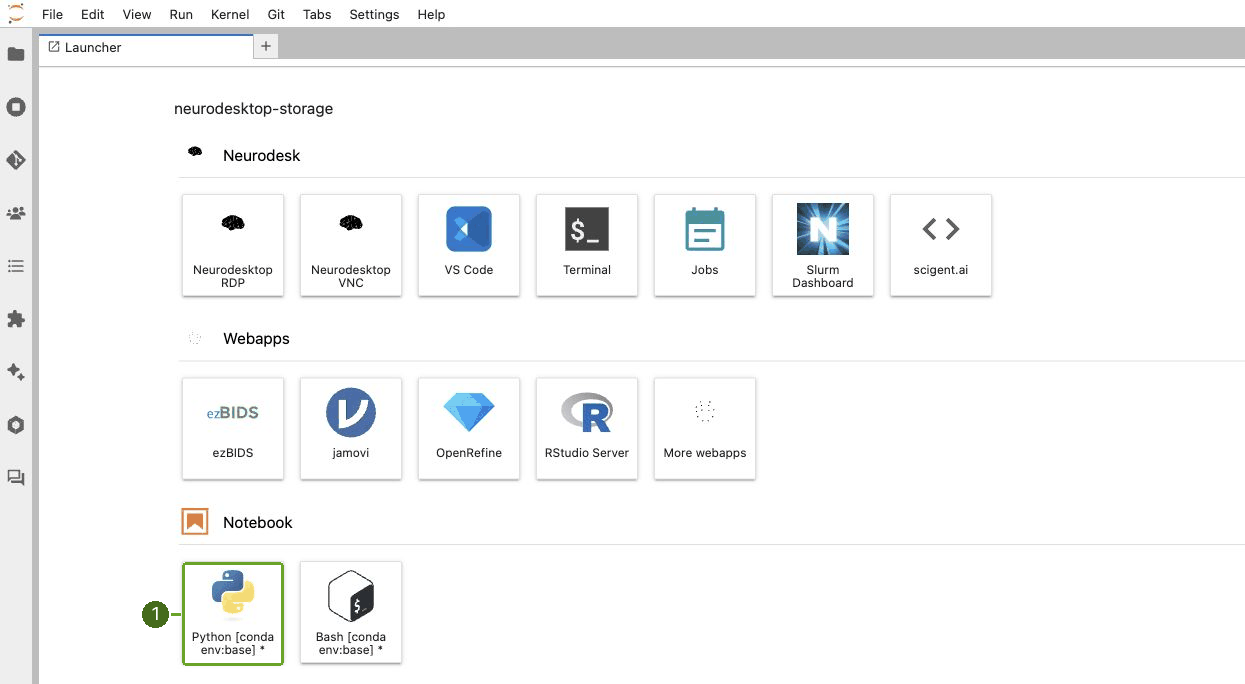
Task: Click the Webapps section heading
Action: click(256, 338)
